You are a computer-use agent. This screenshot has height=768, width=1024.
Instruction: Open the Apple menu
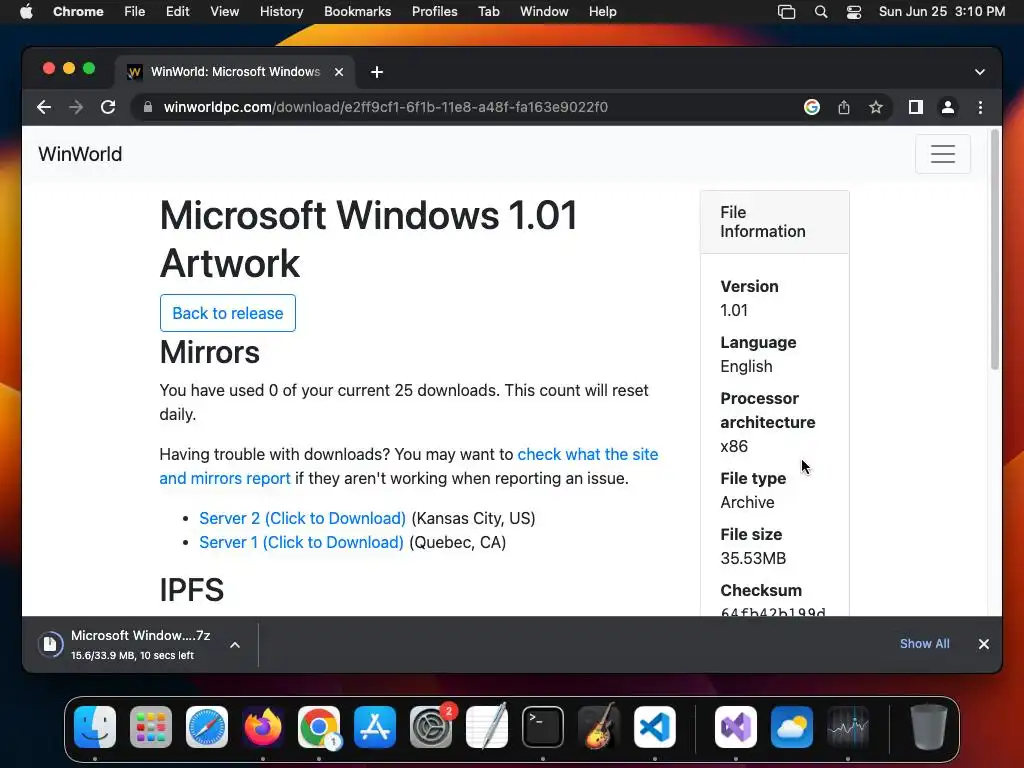click(26, 12)
